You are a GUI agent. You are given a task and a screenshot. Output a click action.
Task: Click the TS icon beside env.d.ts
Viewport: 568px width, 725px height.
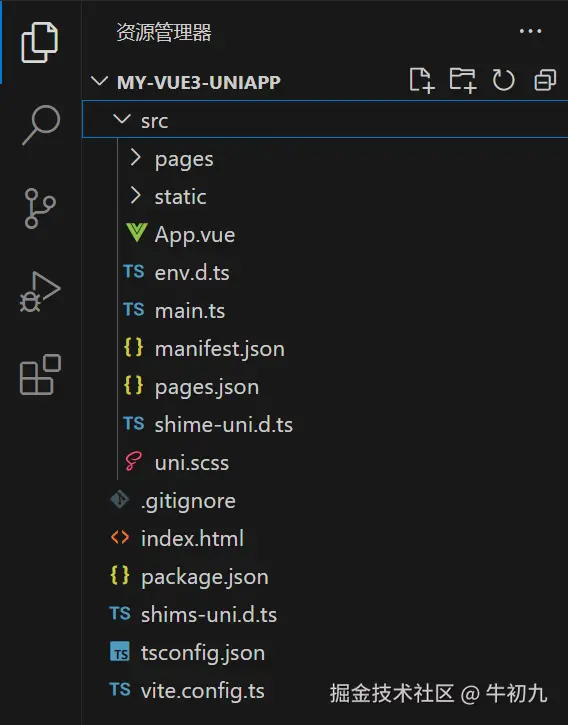tap(134, 271)
